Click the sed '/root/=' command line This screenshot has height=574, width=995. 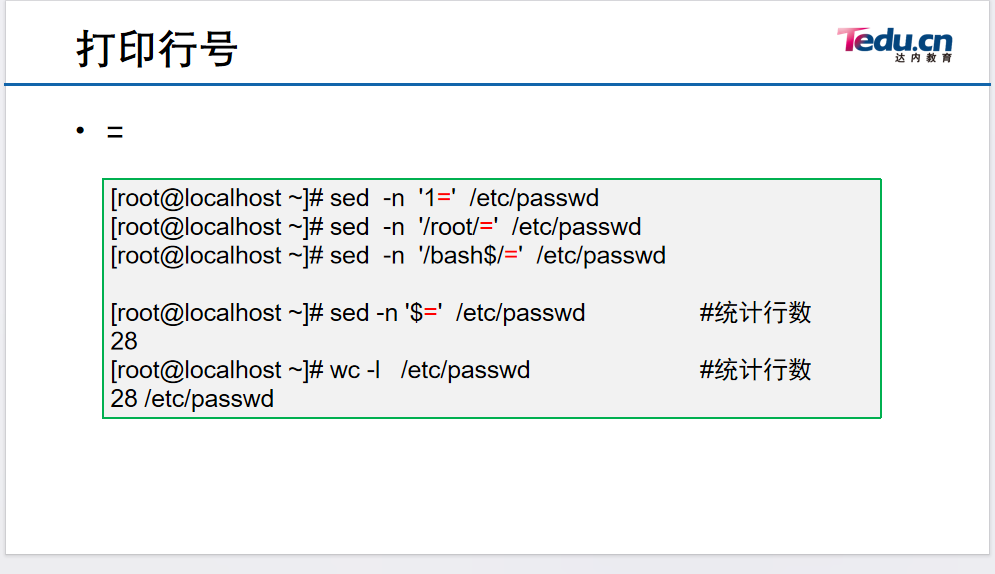click(x=376, y=226)
